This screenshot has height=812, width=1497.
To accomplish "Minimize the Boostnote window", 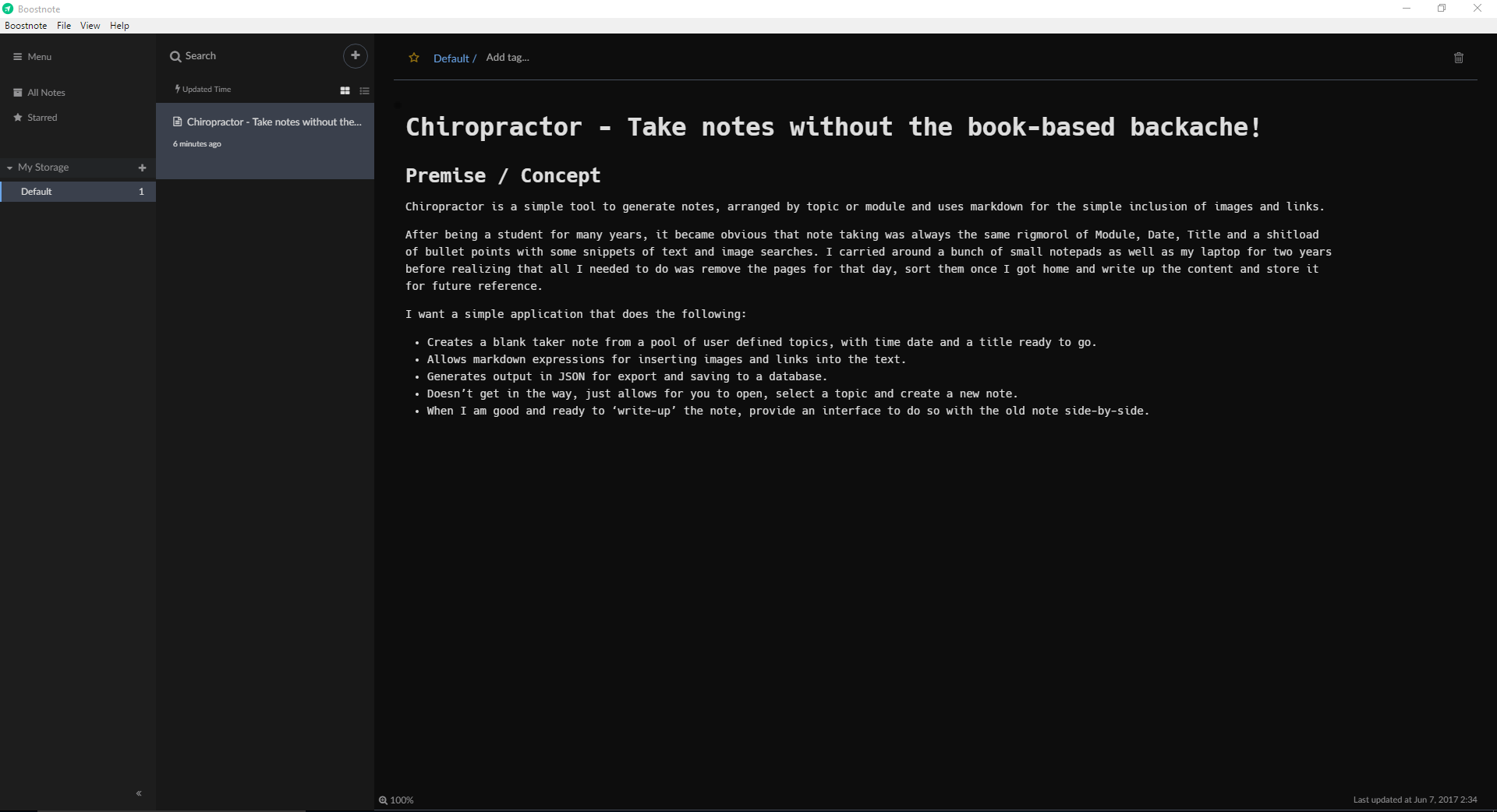I will point(1407,9).
